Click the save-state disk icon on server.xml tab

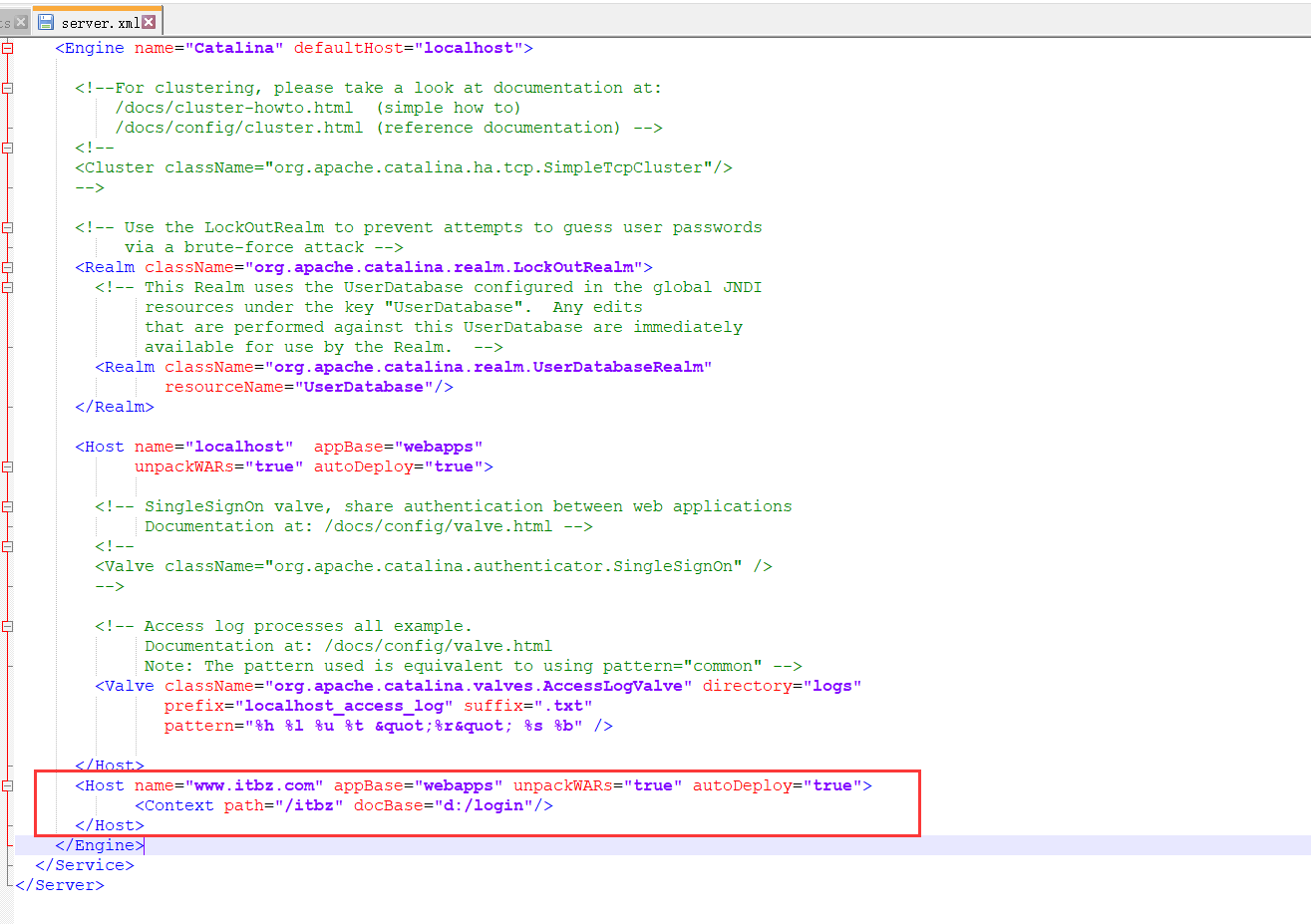click(46, 22)
